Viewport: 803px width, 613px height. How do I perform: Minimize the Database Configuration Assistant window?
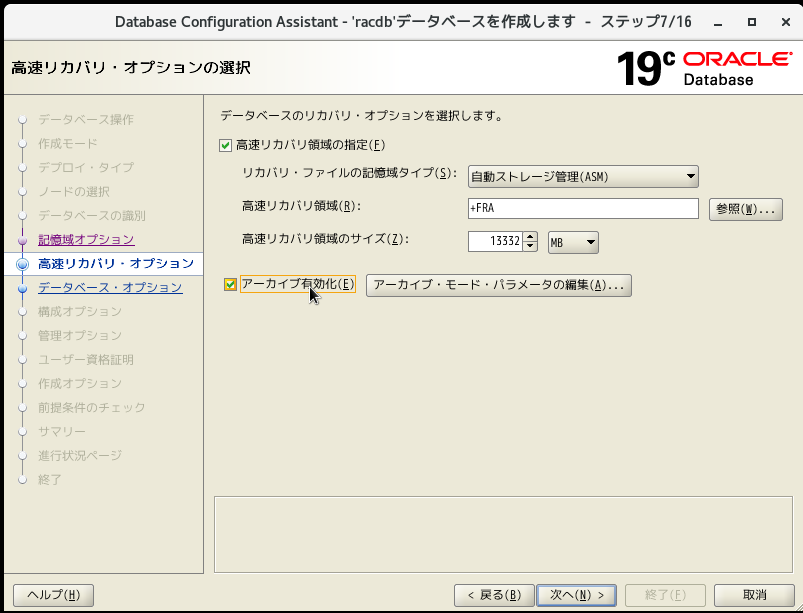pyautogui.click(x=719, y=22)
